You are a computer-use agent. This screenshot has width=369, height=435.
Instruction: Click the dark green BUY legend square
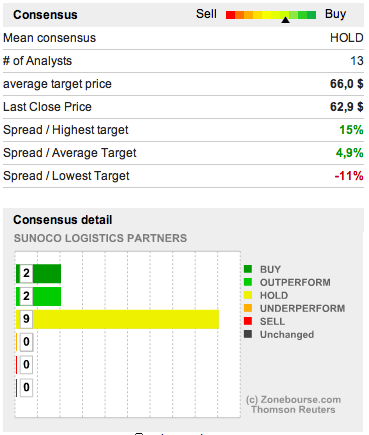click(248, 269)
